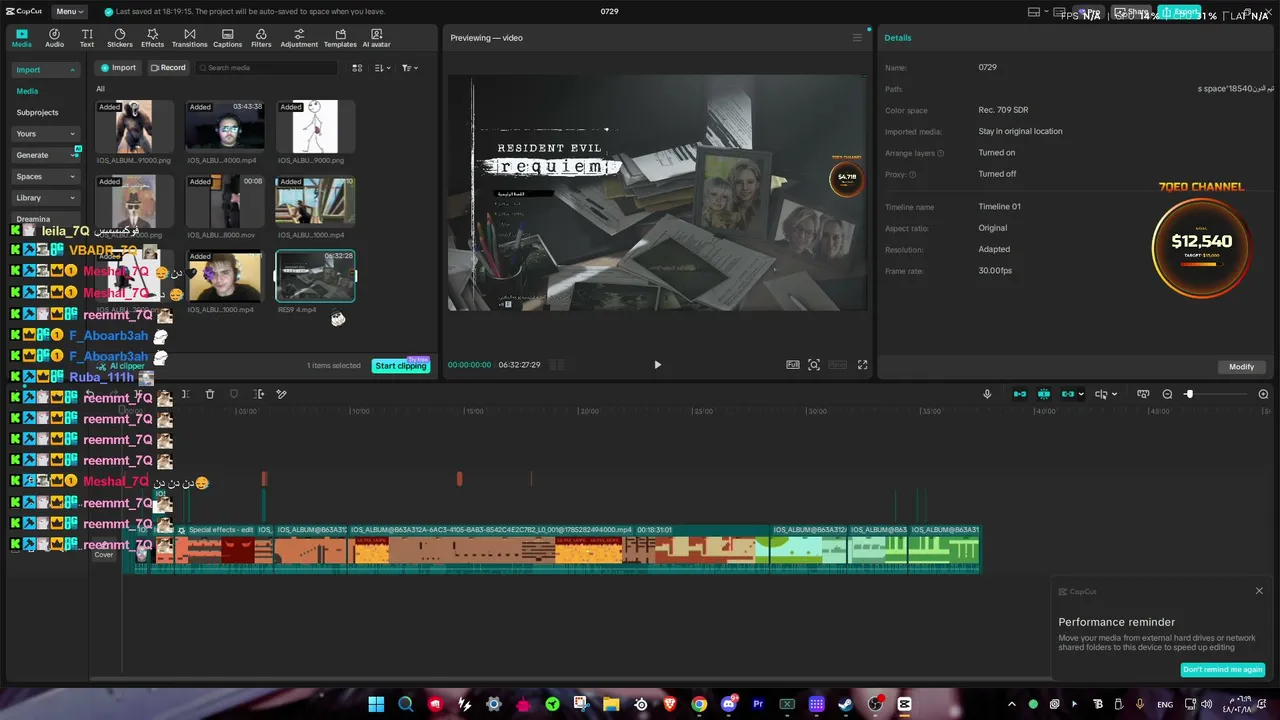Delete the selected clip in timeline toolbar

pos(210,395)
